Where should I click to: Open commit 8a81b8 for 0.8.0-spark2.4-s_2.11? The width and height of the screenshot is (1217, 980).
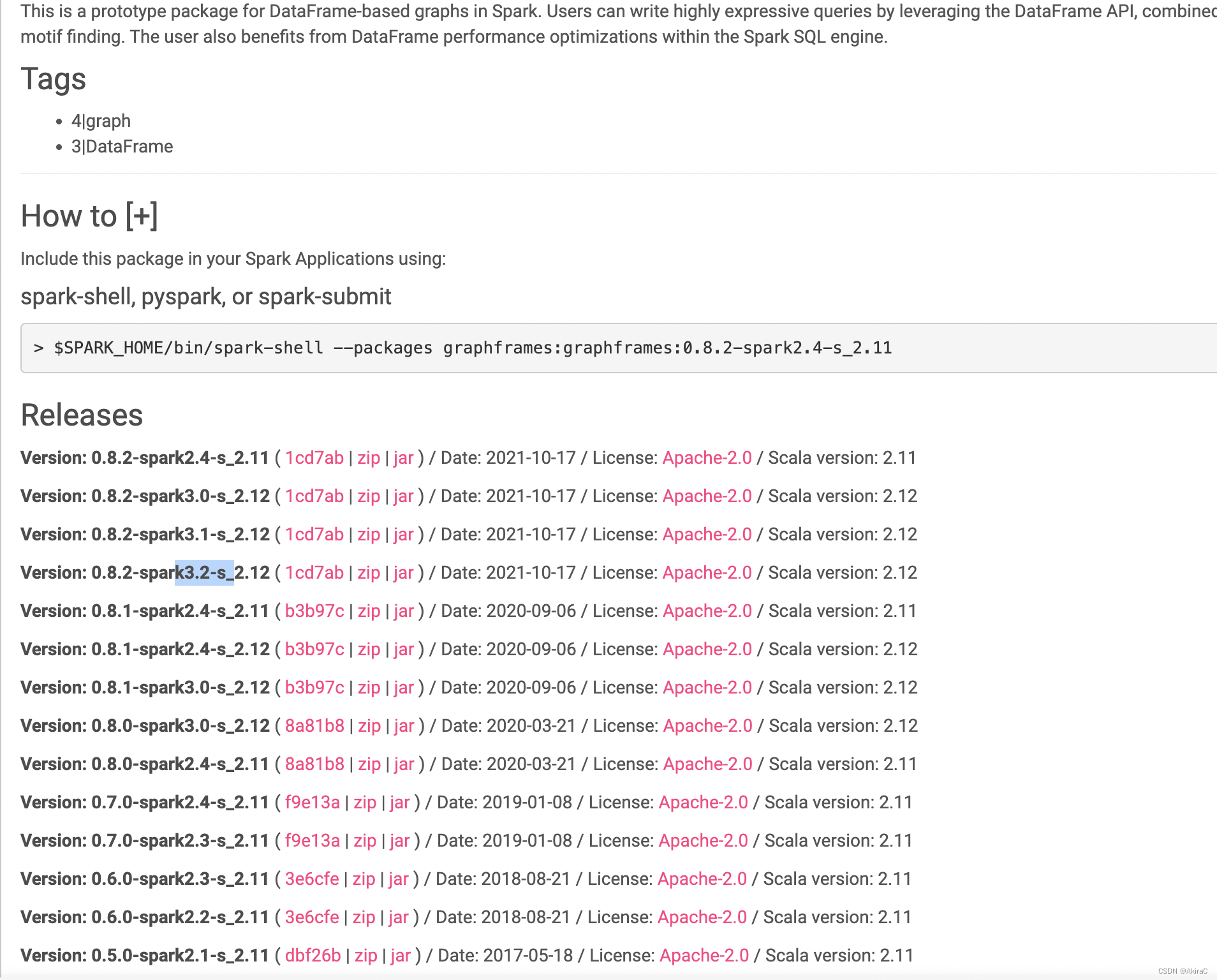point(314,764)
